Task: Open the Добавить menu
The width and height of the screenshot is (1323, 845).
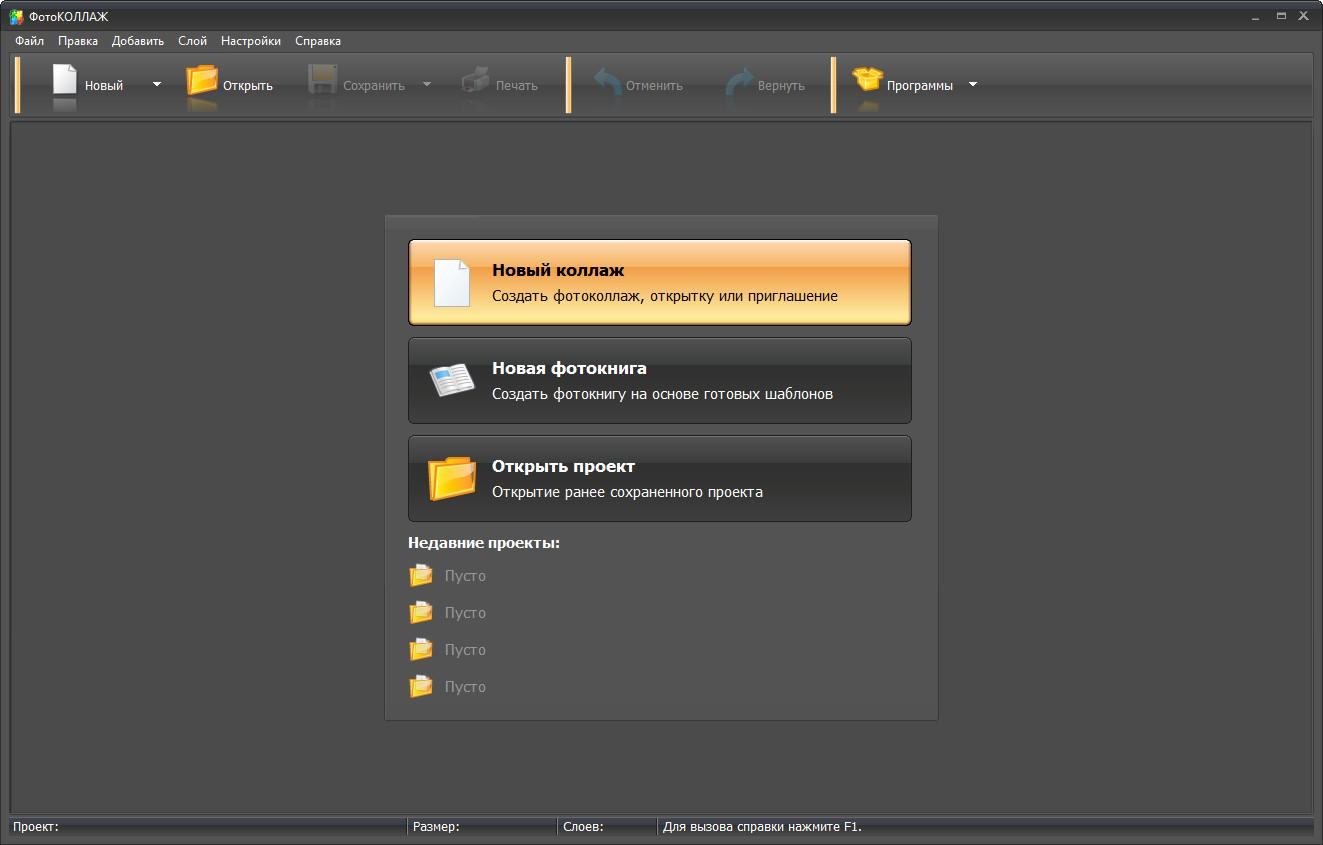Action: coord(138,41)
